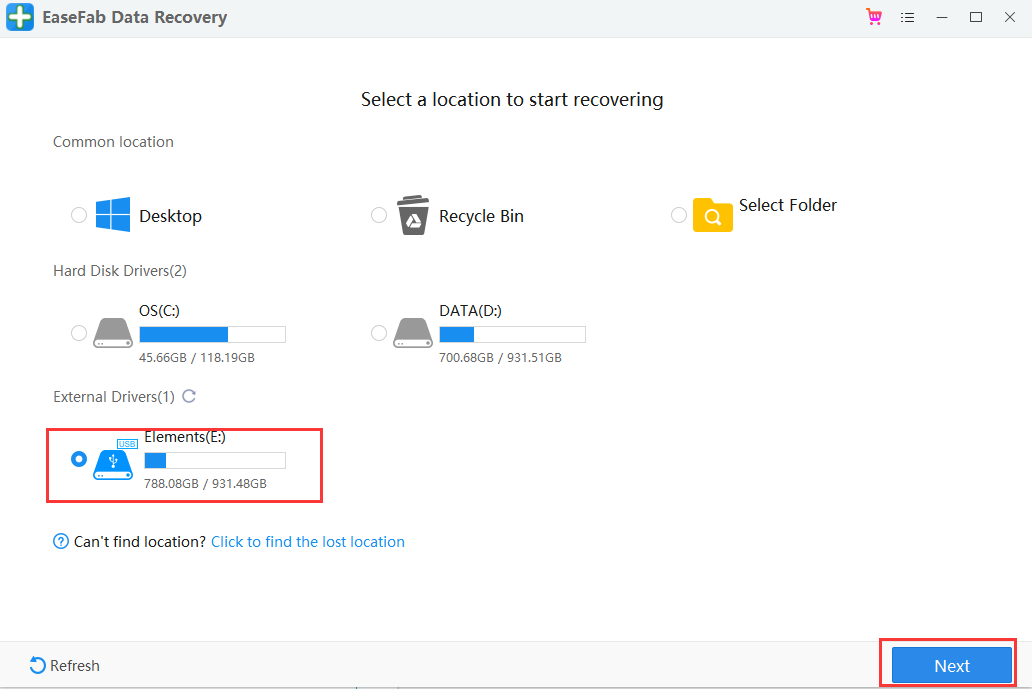The width and height of the screenshot is (1032, 689).
Task: Refresh external drivers list icon
Action: [189, 397]
